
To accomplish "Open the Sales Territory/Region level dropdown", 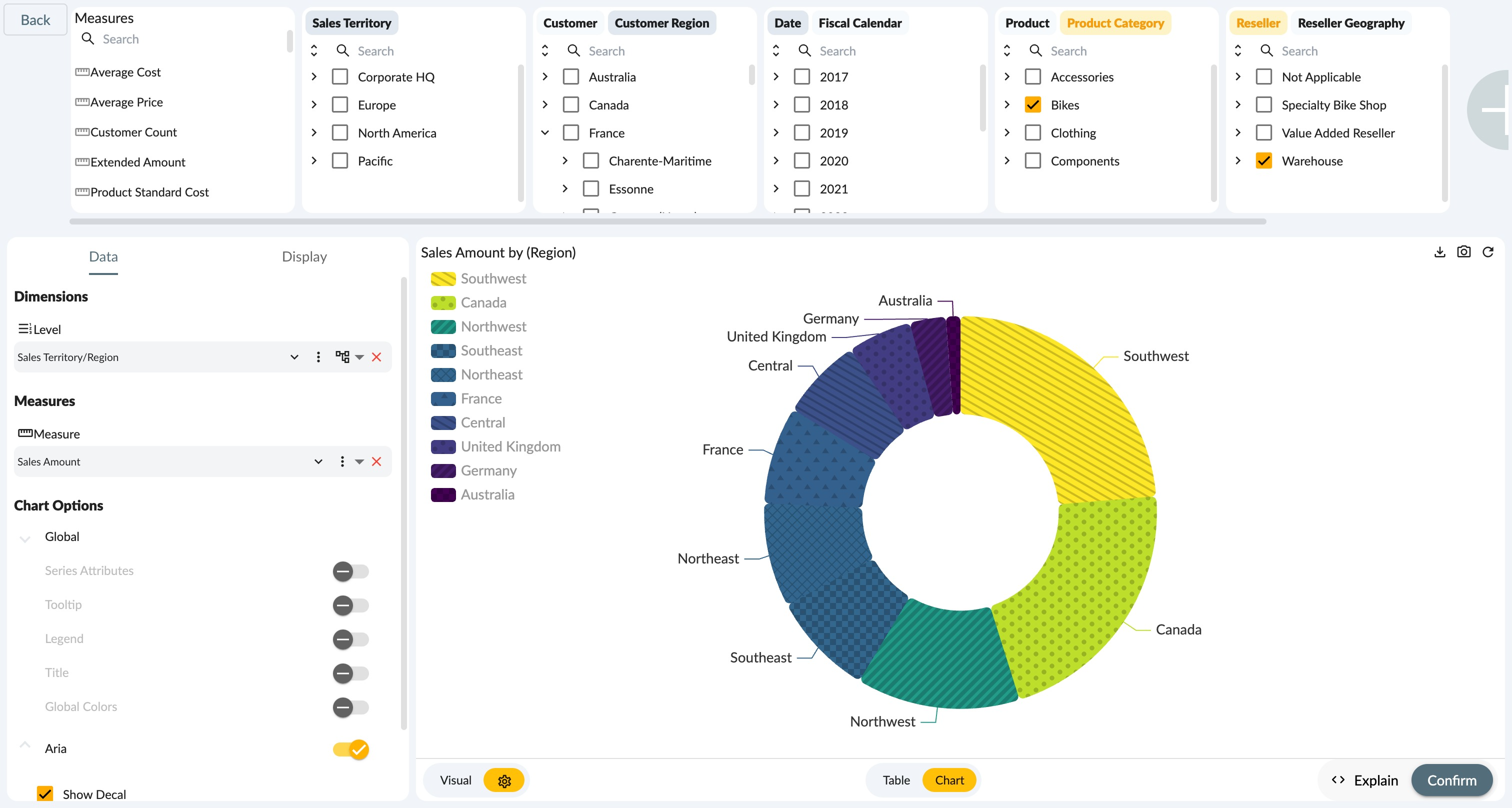I will (294, 357).
